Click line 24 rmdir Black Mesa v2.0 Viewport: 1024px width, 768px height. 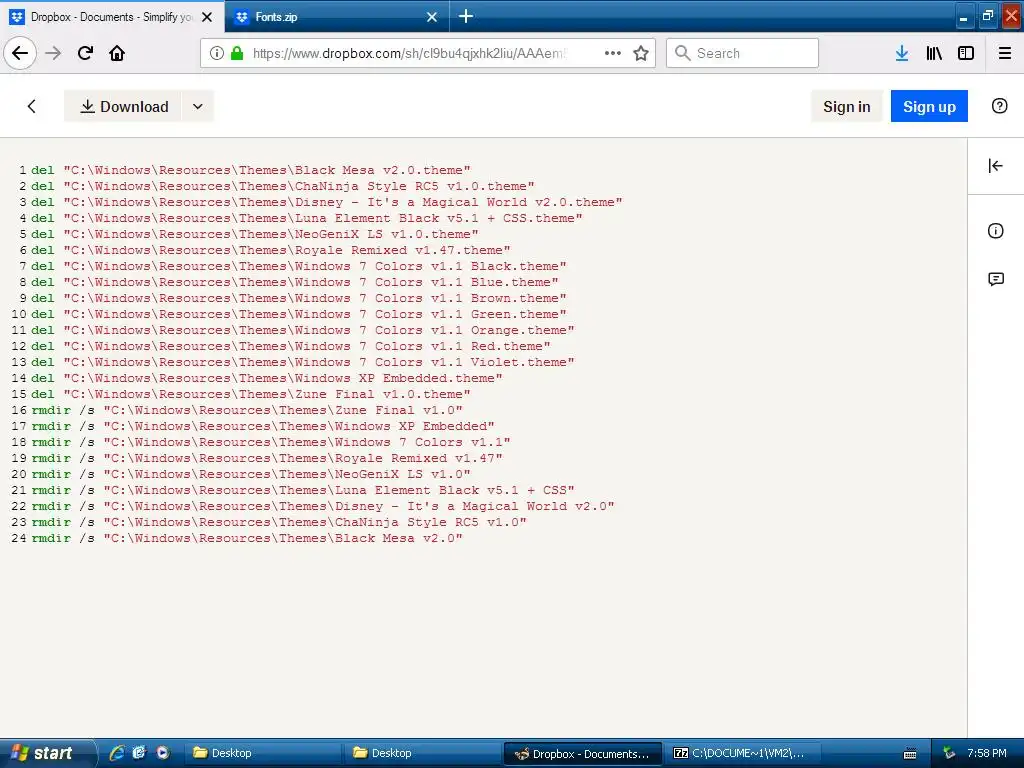coord(247,538)
